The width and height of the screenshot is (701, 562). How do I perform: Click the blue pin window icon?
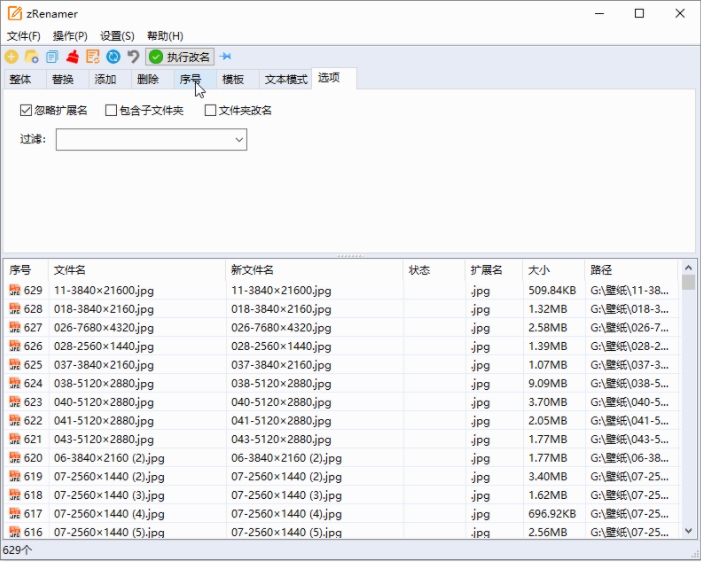(x=226, y=56)
